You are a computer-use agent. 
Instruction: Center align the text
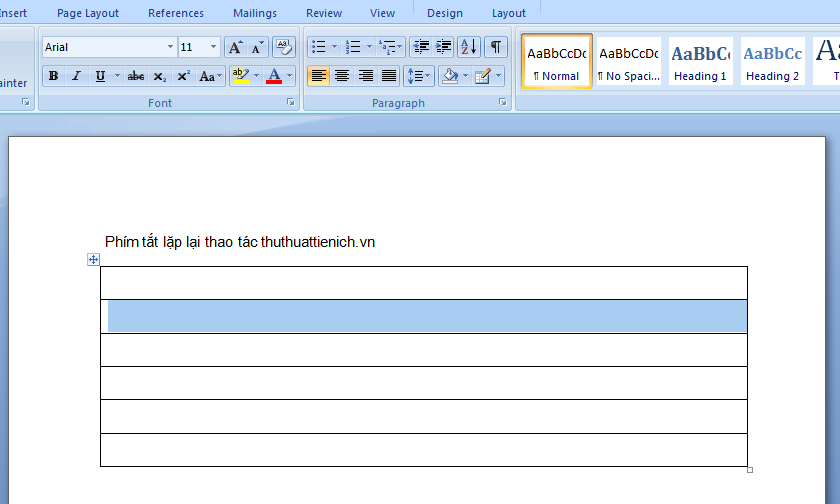pyautogui.click(x=342, y=76)
